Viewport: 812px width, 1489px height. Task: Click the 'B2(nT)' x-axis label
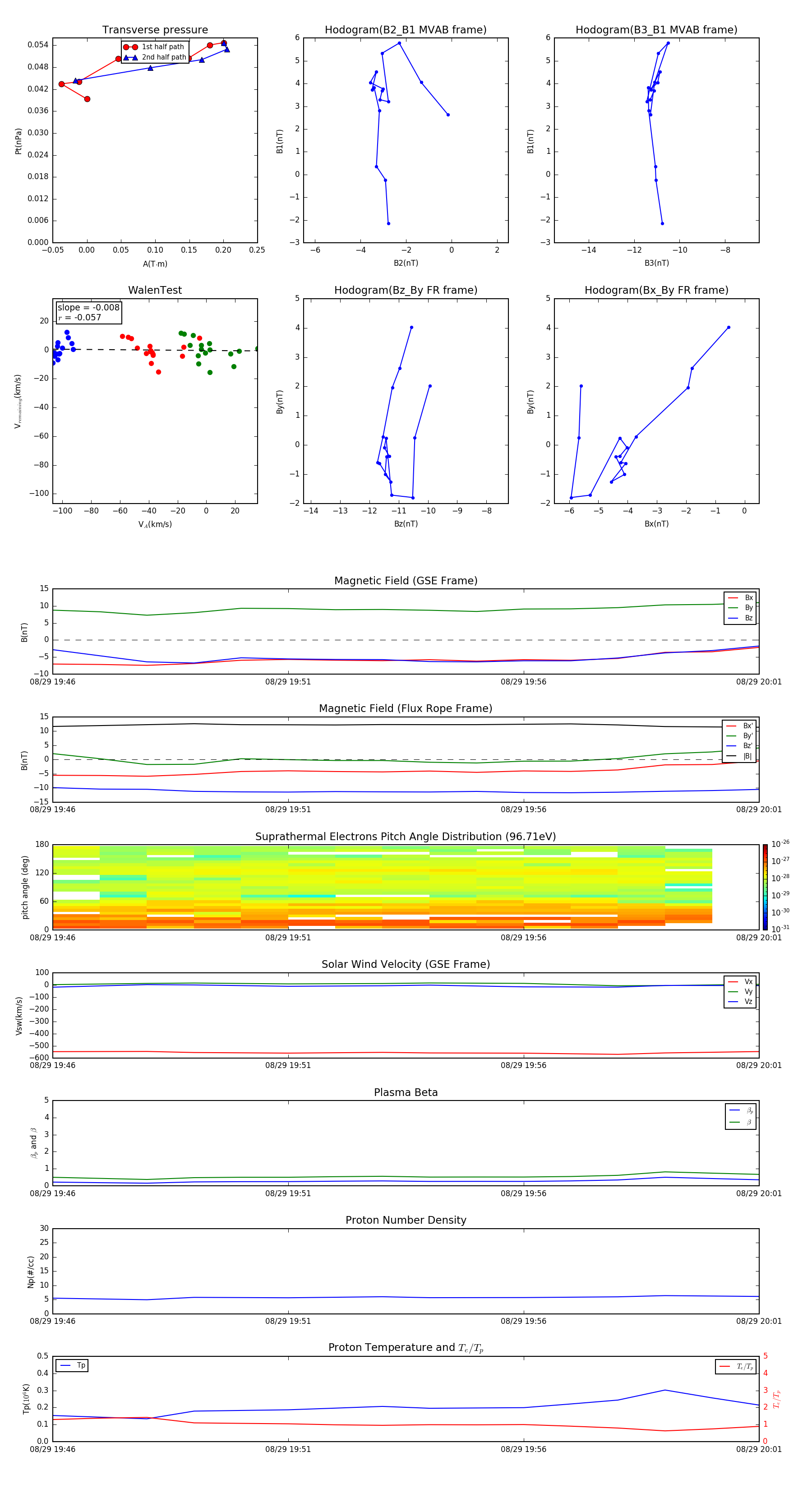coord(406,263)
